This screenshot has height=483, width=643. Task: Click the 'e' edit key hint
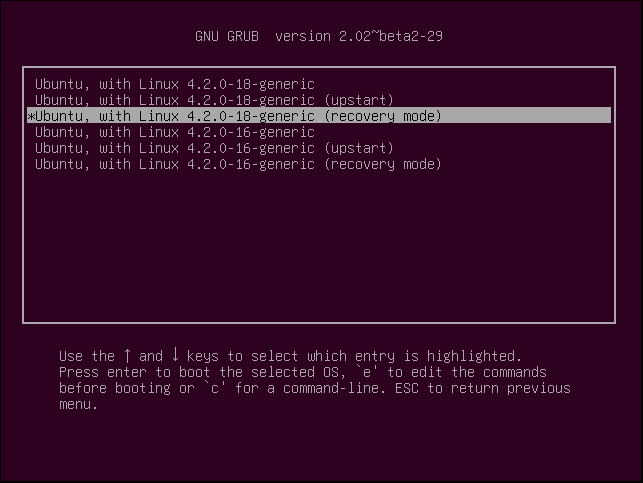tap(367, 372)
